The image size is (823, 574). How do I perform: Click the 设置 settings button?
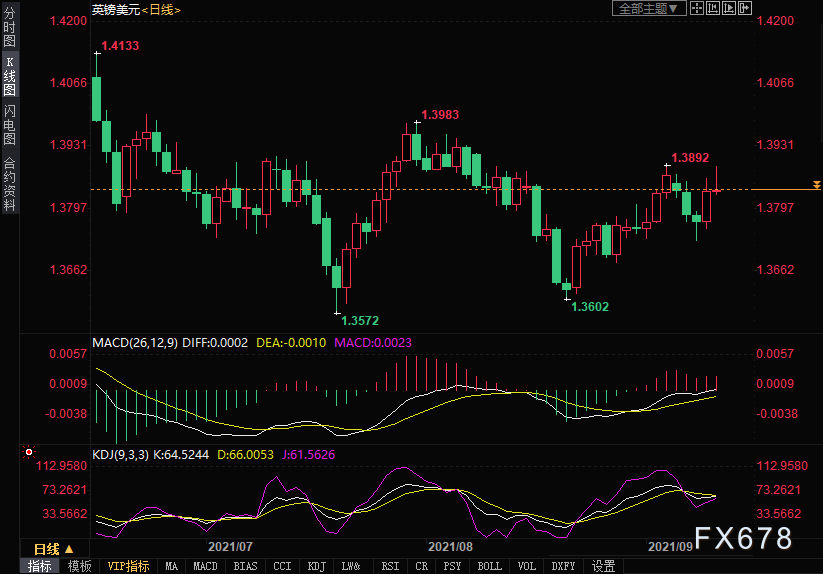(603, 566)
